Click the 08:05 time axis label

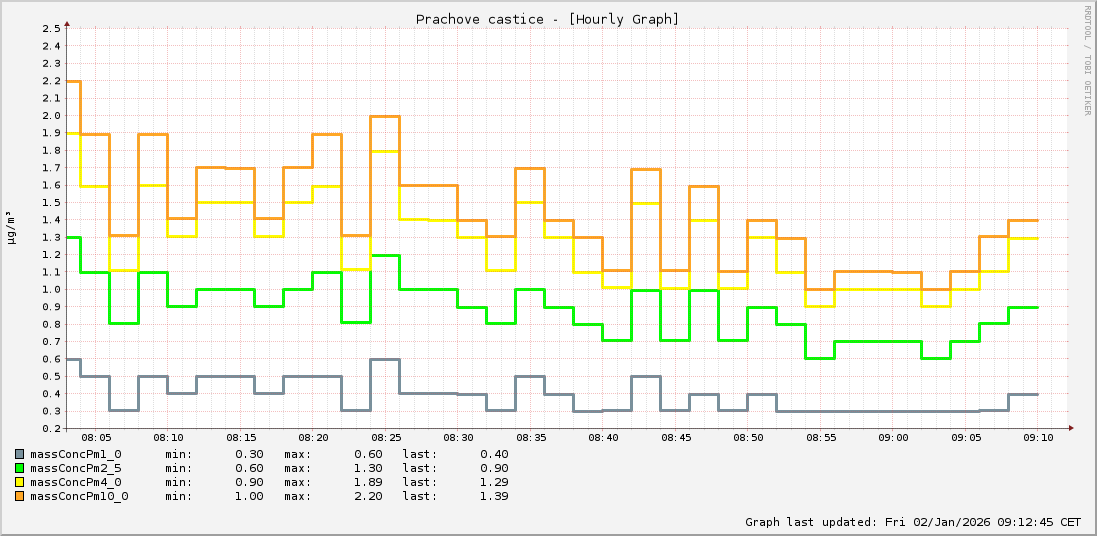[95, 438]
